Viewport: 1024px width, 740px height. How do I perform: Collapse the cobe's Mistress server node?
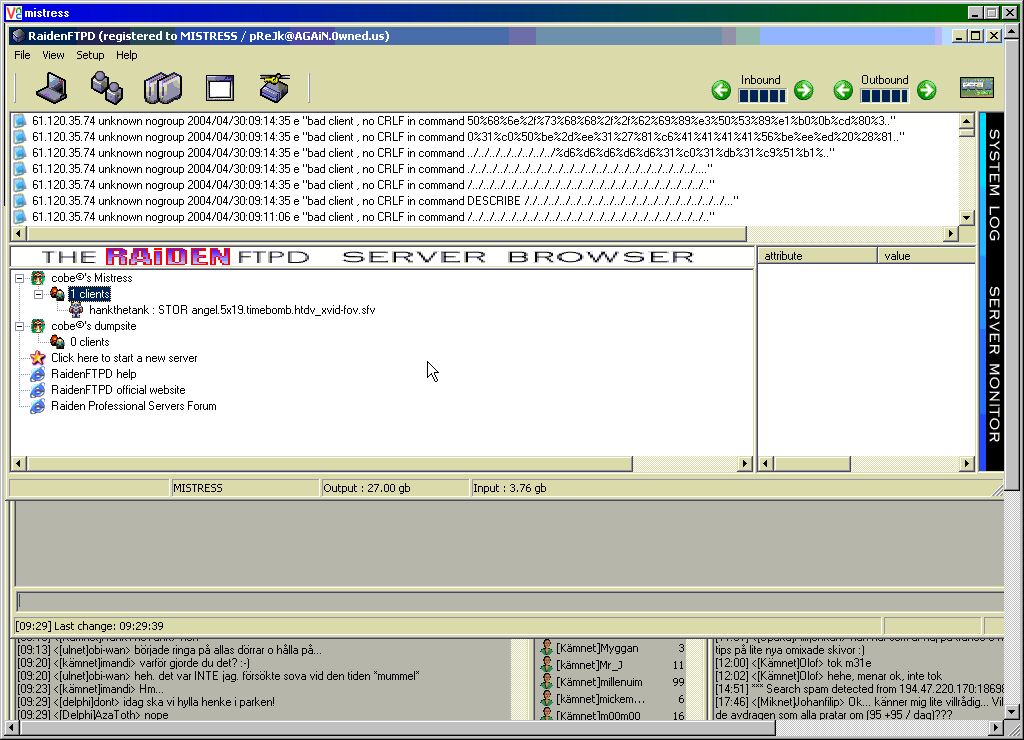click(20, 278)
